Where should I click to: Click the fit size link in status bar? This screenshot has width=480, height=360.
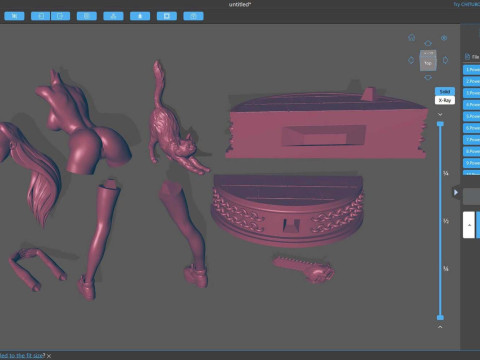tap(22, 356)
